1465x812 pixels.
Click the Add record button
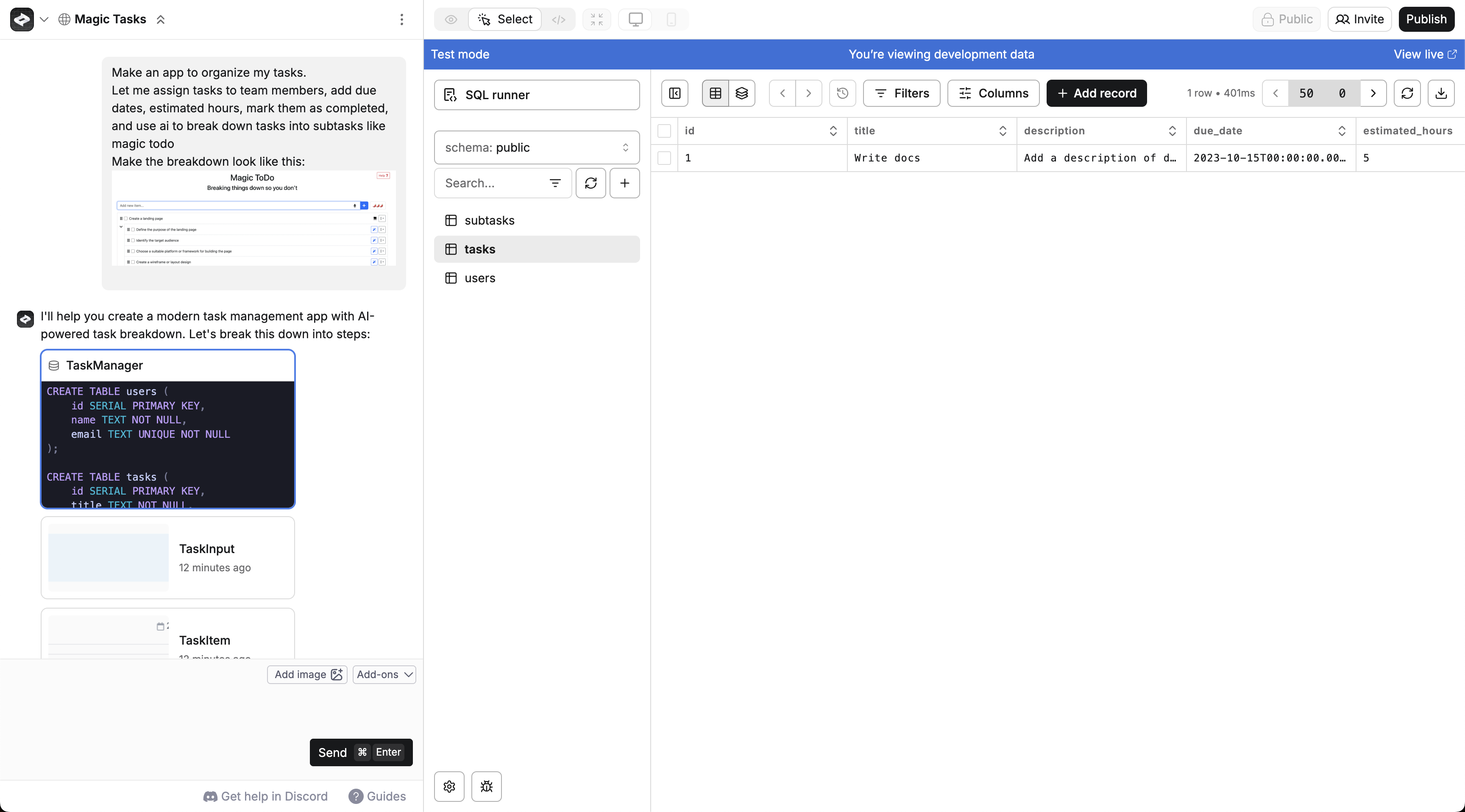(x=1096, y=93)
